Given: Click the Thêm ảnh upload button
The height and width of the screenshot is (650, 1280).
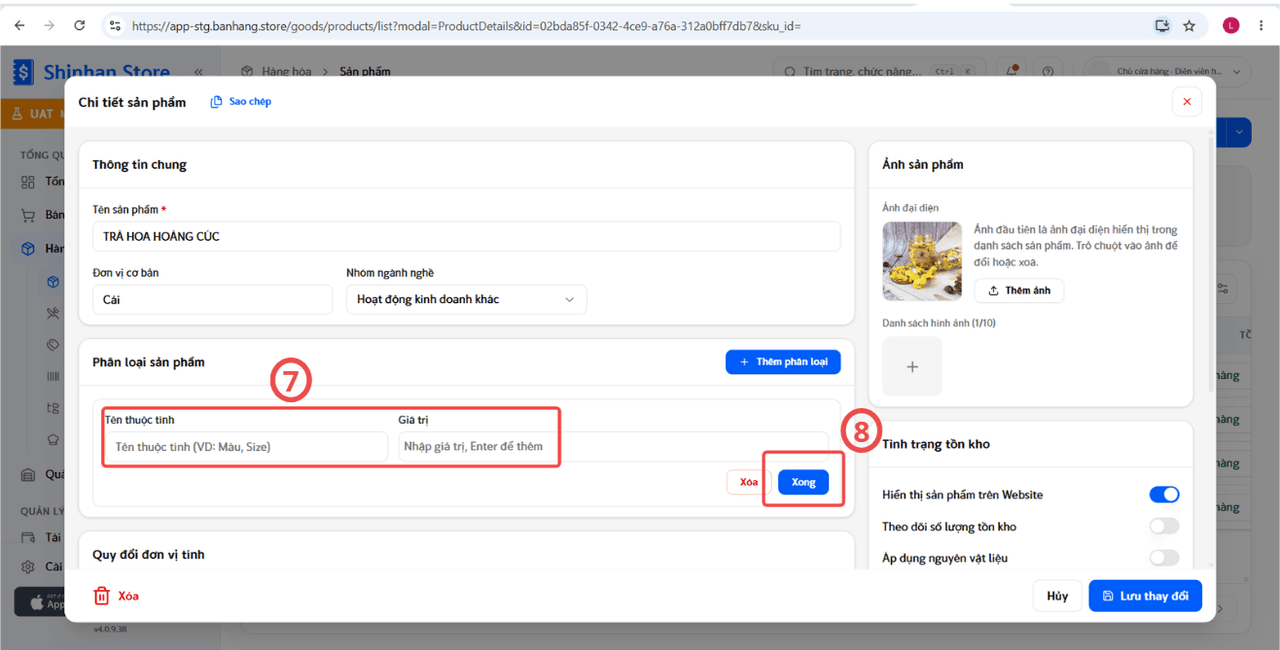Looking at the screenshot, I should point(1019,291).
